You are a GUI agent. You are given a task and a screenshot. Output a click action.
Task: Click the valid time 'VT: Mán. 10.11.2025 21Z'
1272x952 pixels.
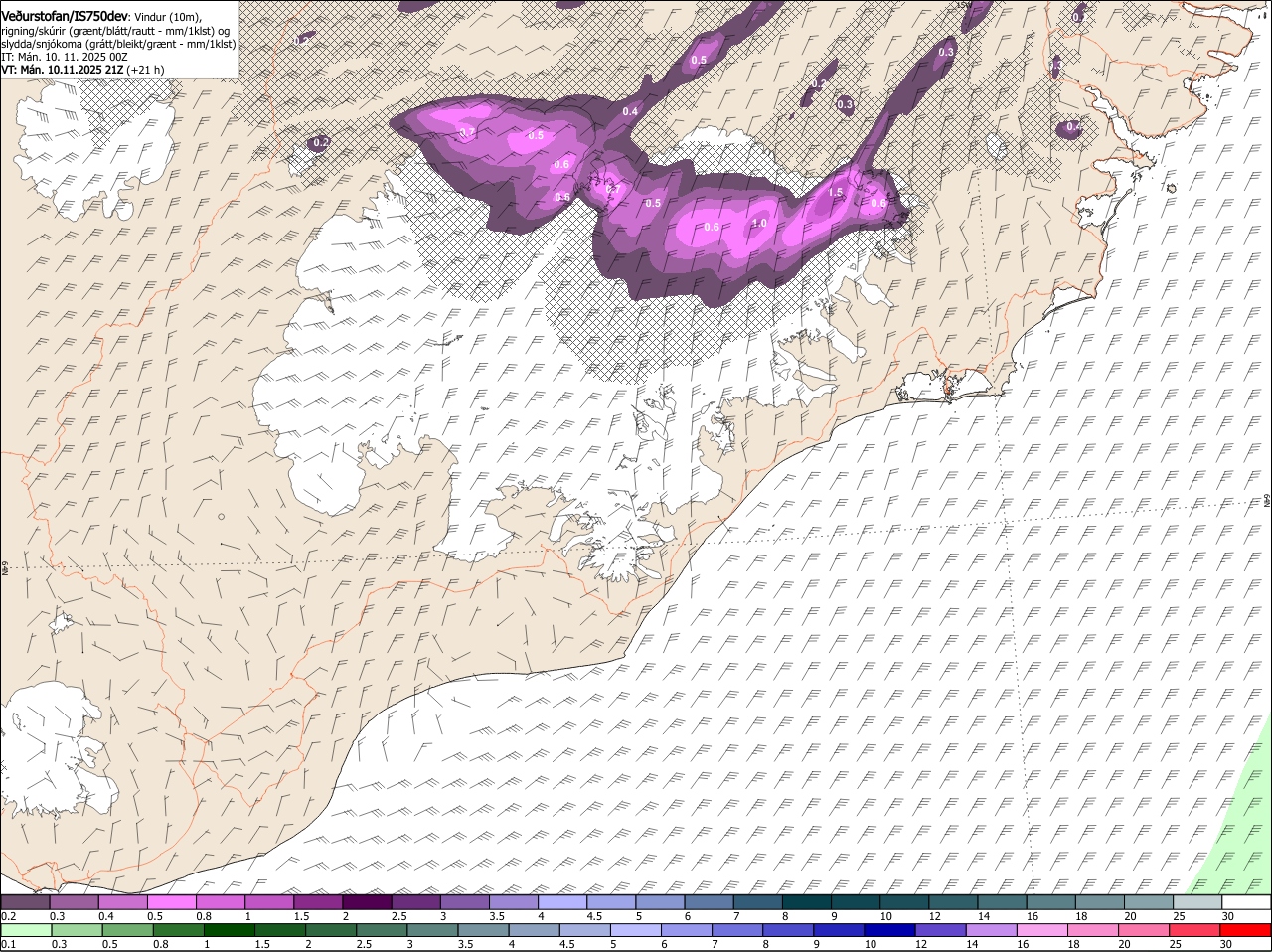pyautogui.click(x=62, y=70)
